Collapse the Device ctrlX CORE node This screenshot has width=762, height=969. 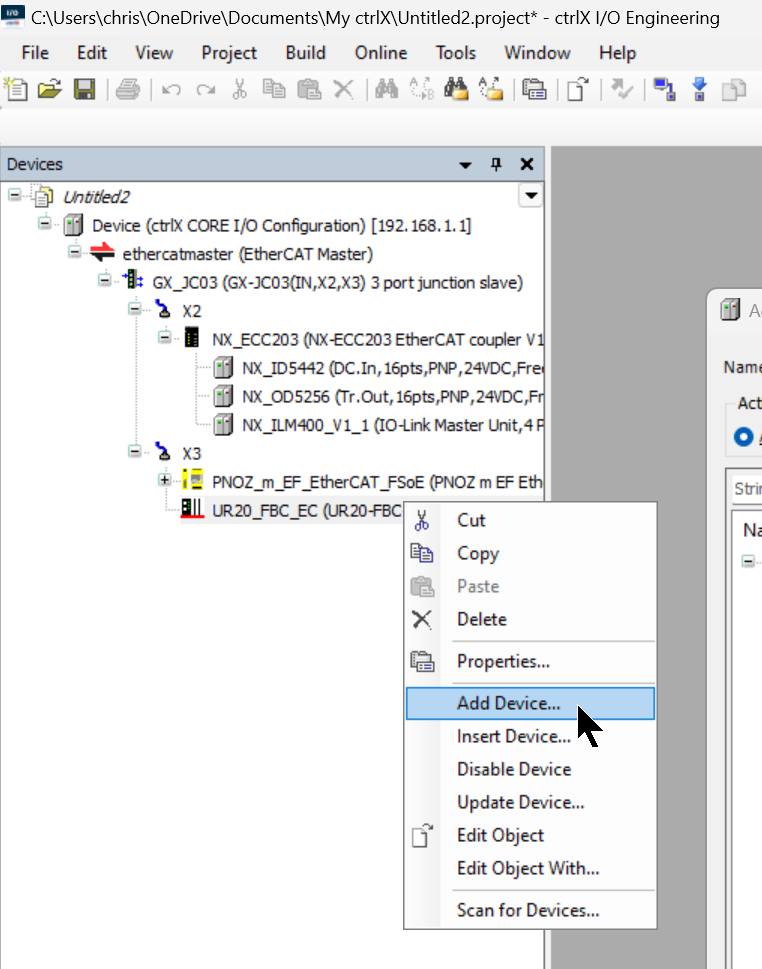coord(44,223)
